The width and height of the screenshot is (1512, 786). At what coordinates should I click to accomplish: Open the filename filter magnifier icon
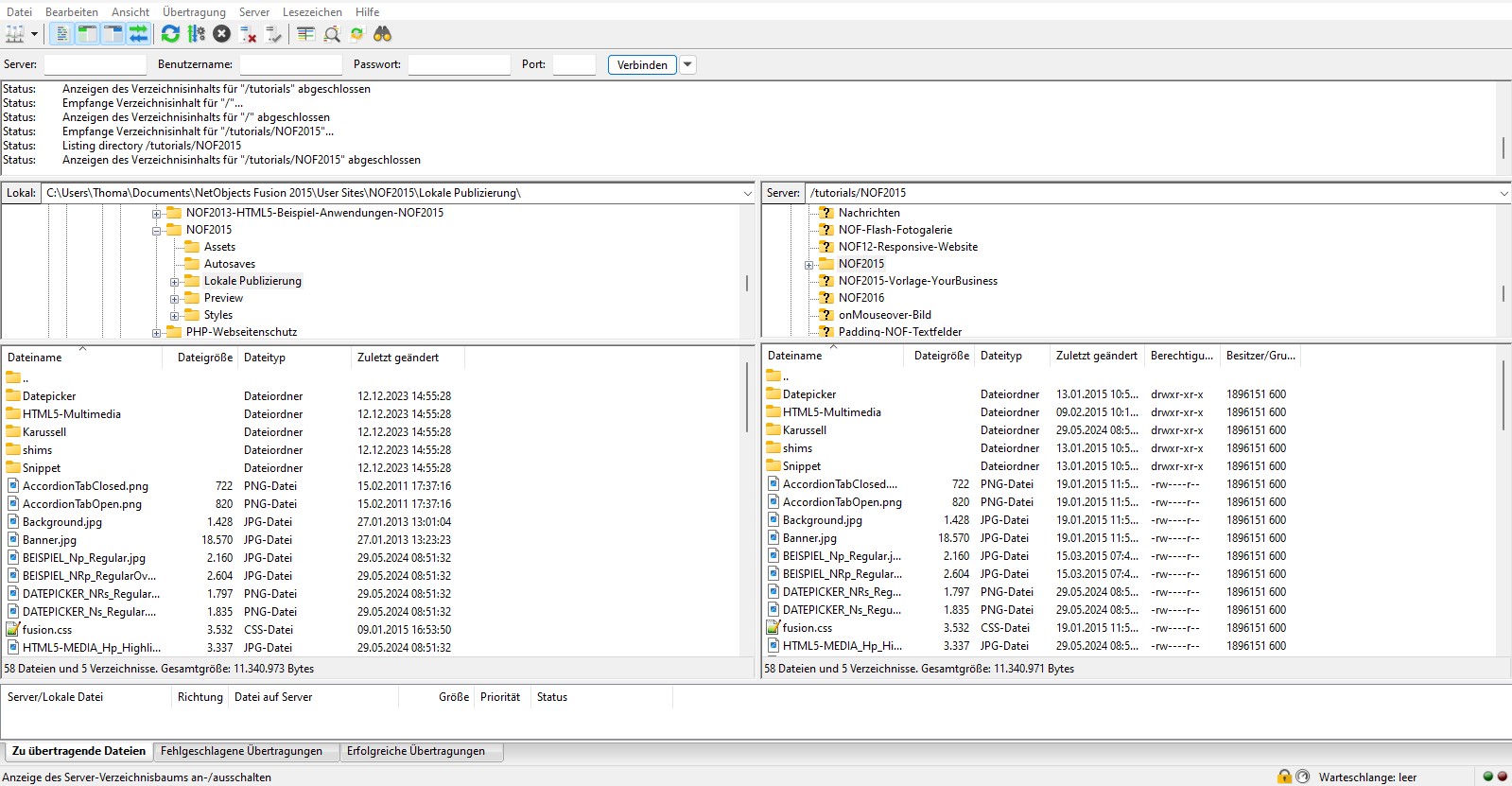332,34
